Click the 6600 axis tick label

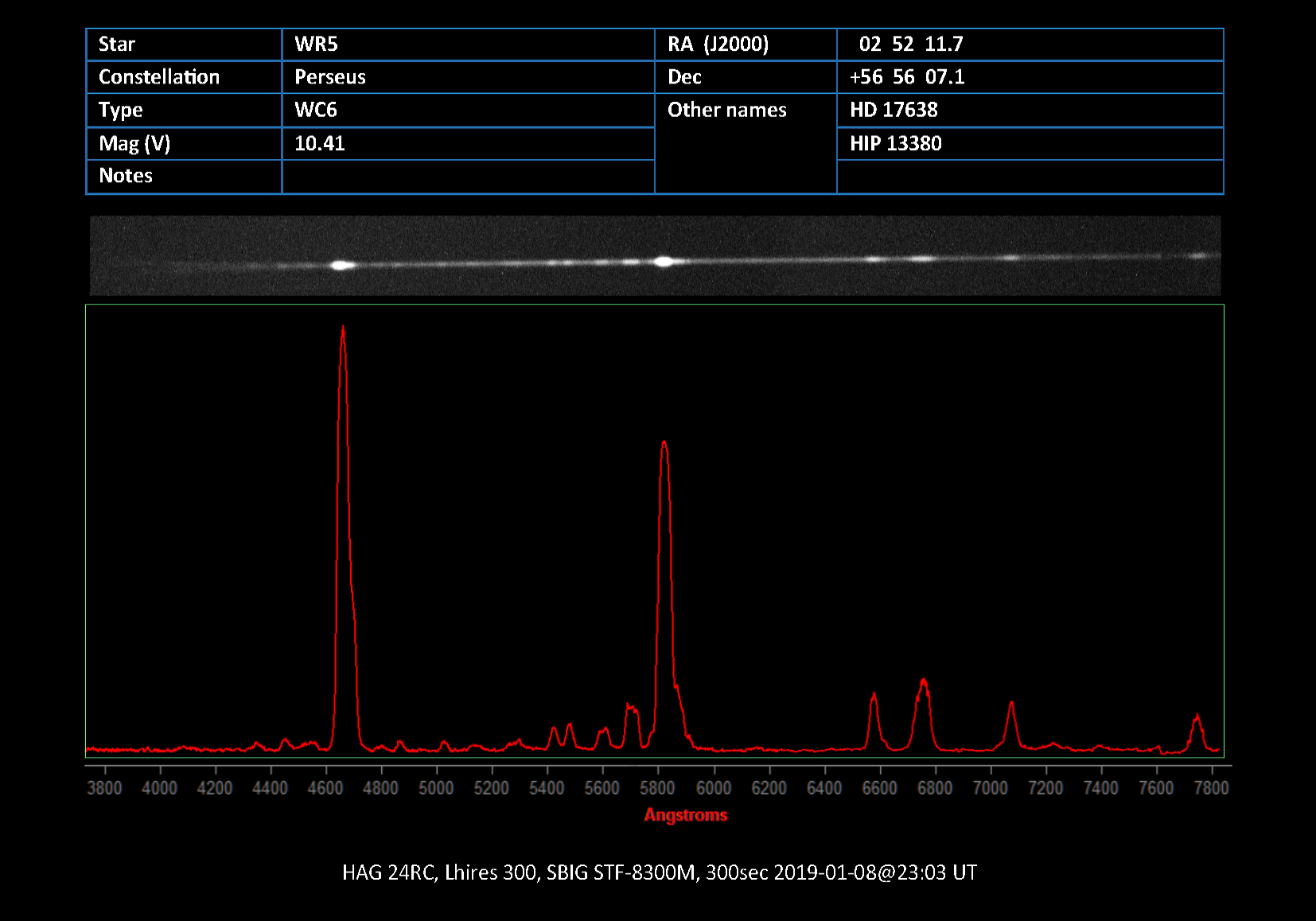click(879, 788)
